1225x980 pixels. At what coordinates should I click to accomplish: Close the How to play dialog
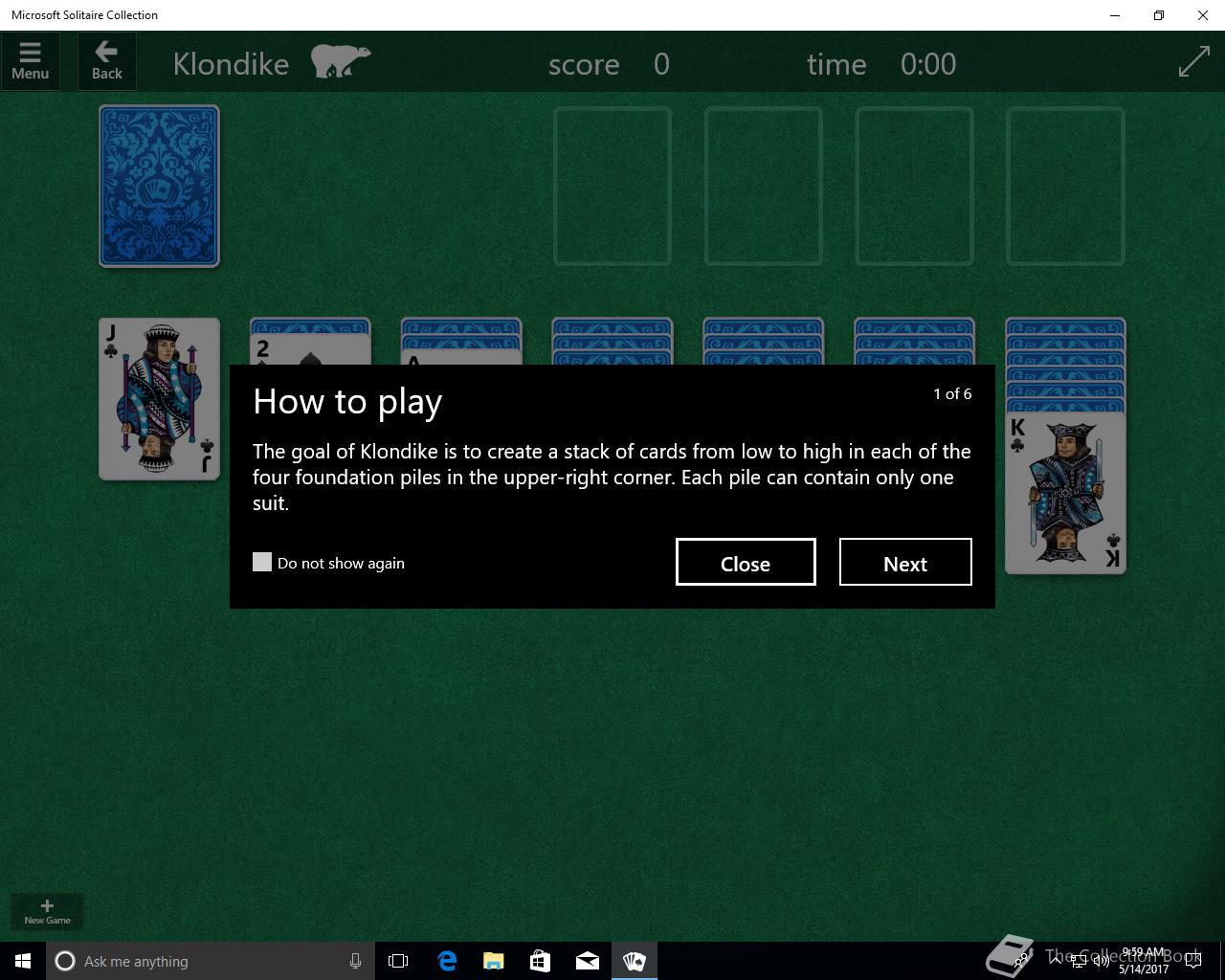point(746,562)
